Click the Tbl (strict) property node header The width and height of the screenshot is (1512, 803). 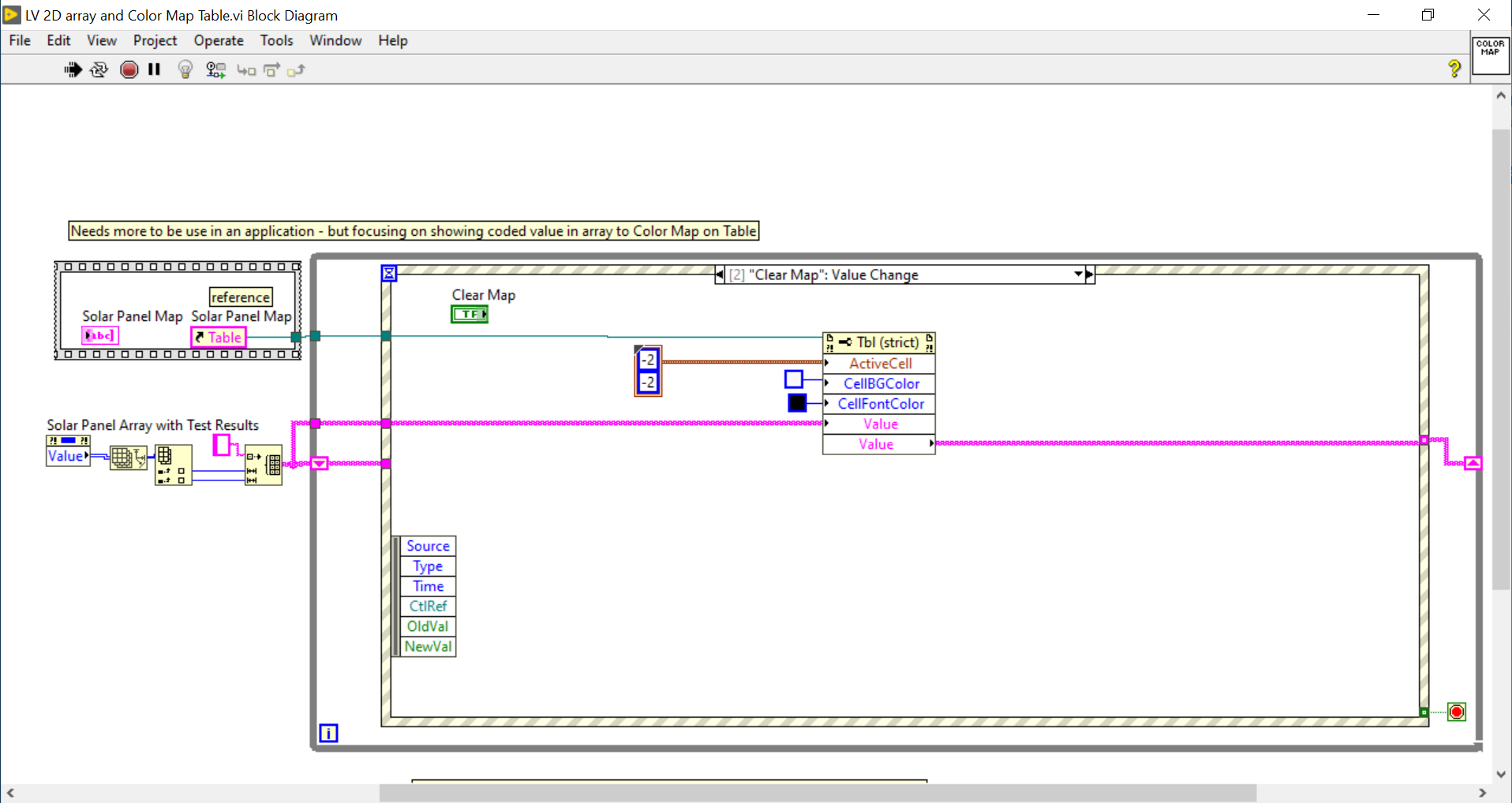pos(879,342)
